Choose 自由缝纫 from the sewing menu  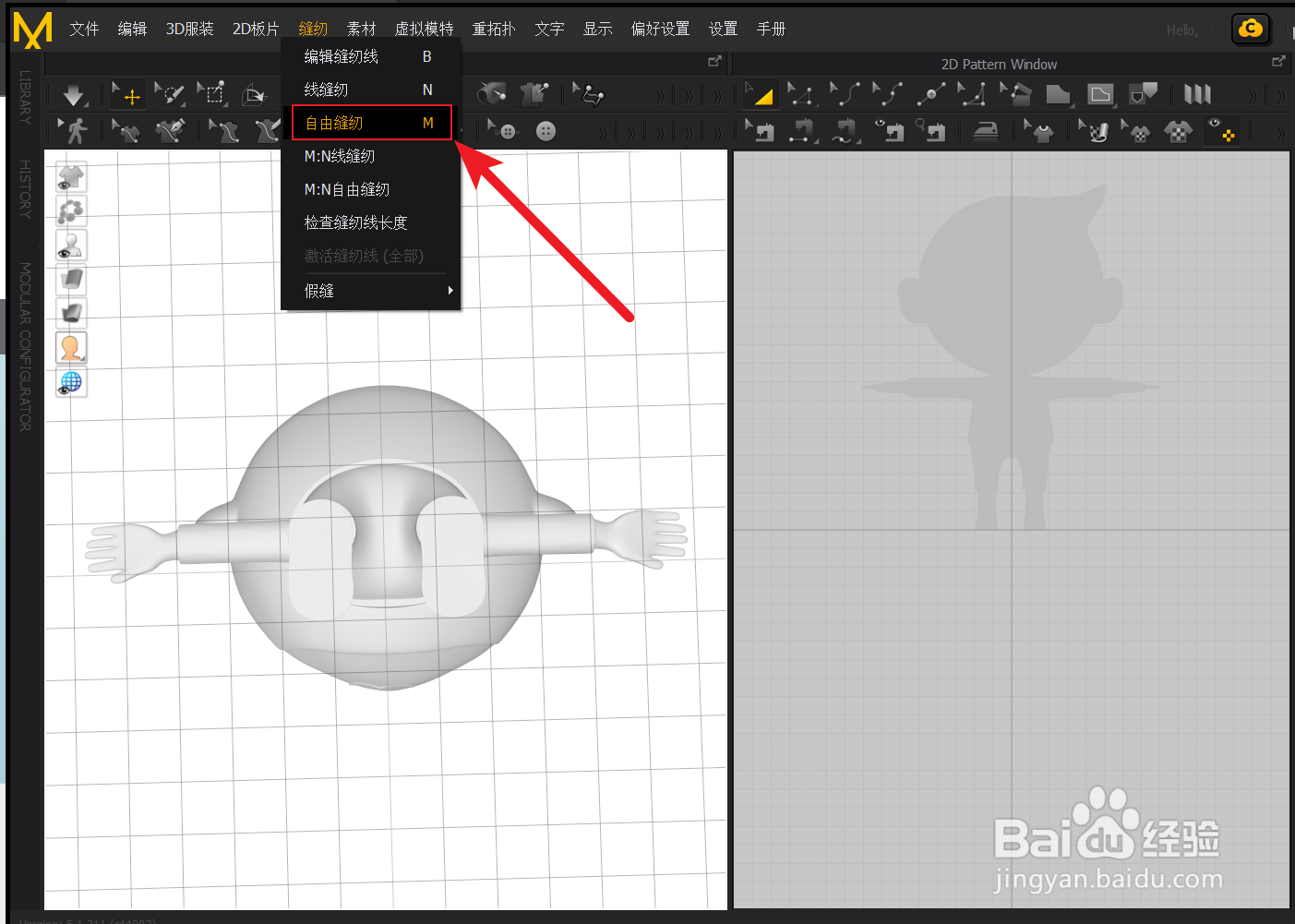(x=371, y=123)
